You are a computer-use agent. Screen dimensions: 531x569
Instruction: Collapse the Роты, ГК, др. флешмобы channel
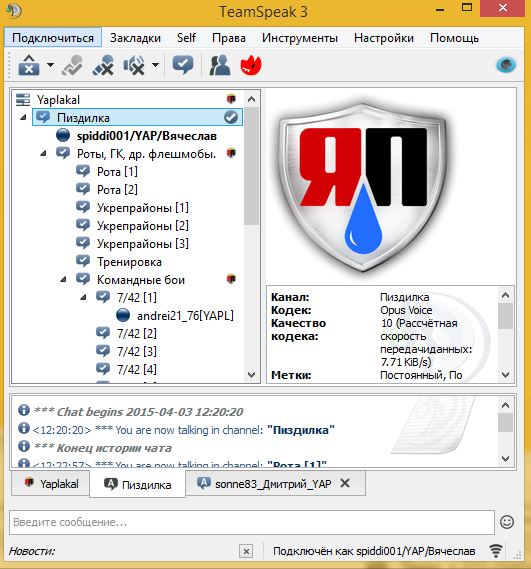tap(43, 153)
